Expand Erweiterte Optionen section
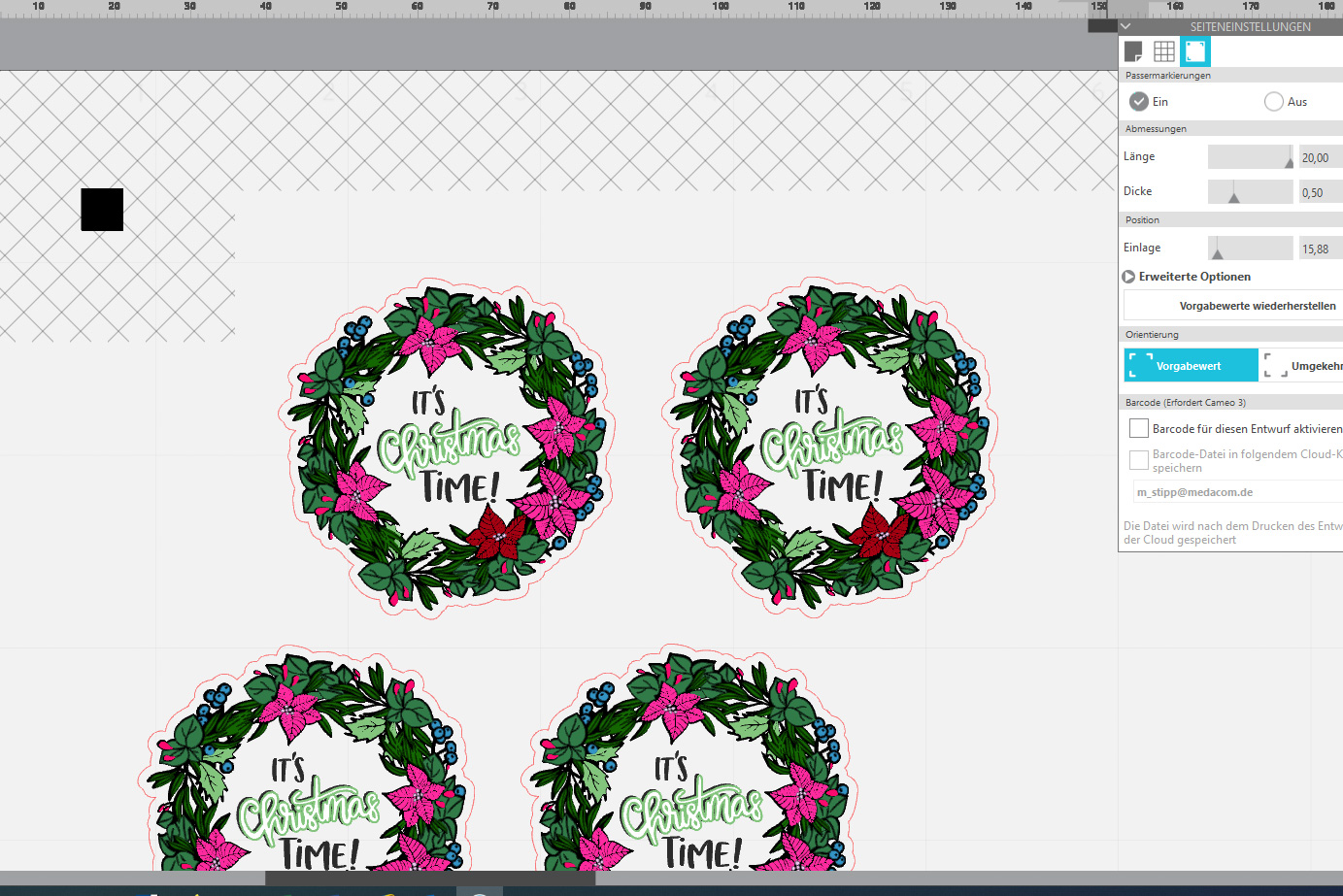The image size is (1343, 896). 1129,277
